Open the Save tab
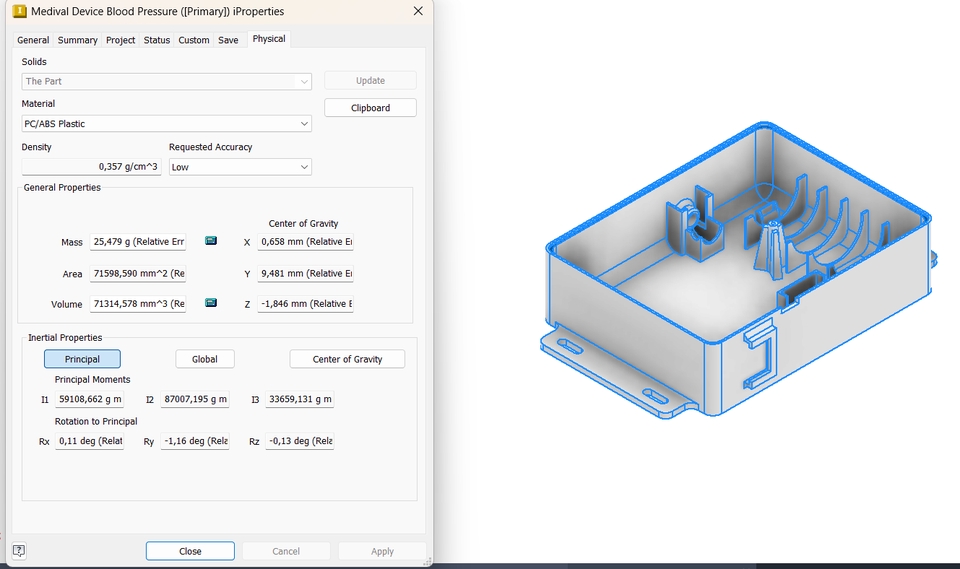 (228, 40)
